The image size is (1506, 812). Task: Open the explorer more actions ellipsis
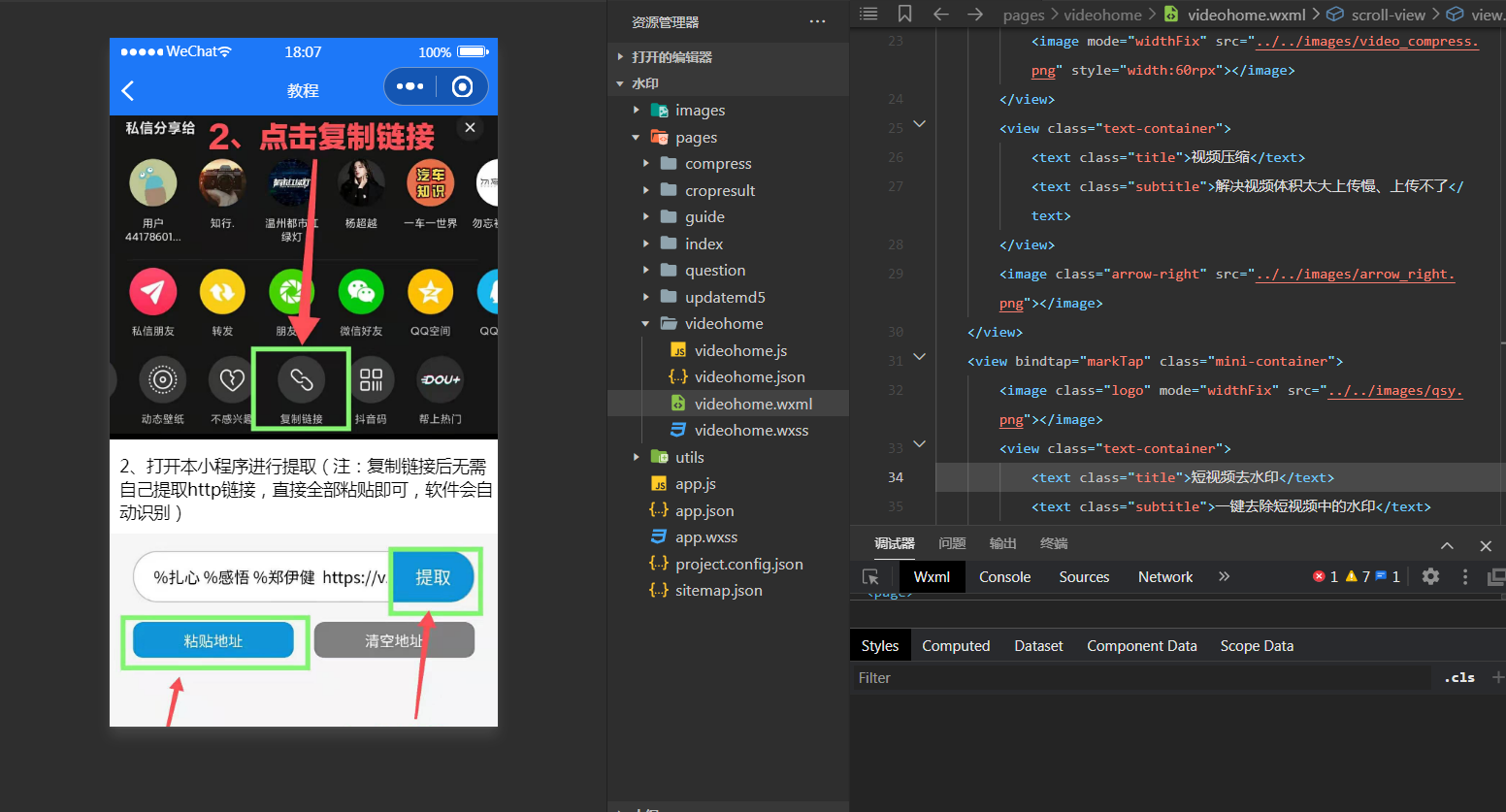817,21
